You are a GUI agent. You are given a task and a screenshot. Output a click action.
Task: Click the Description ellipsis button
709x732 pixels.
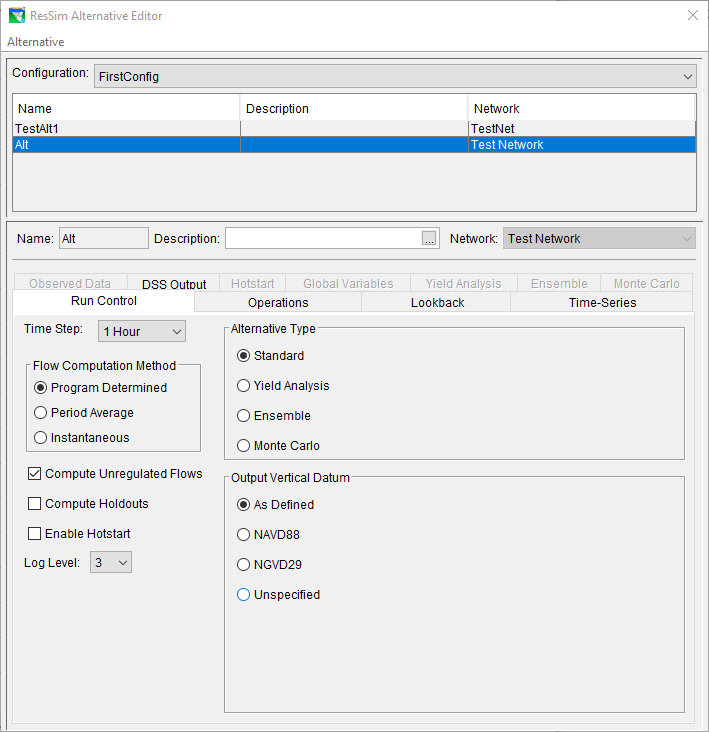point(429,239)
